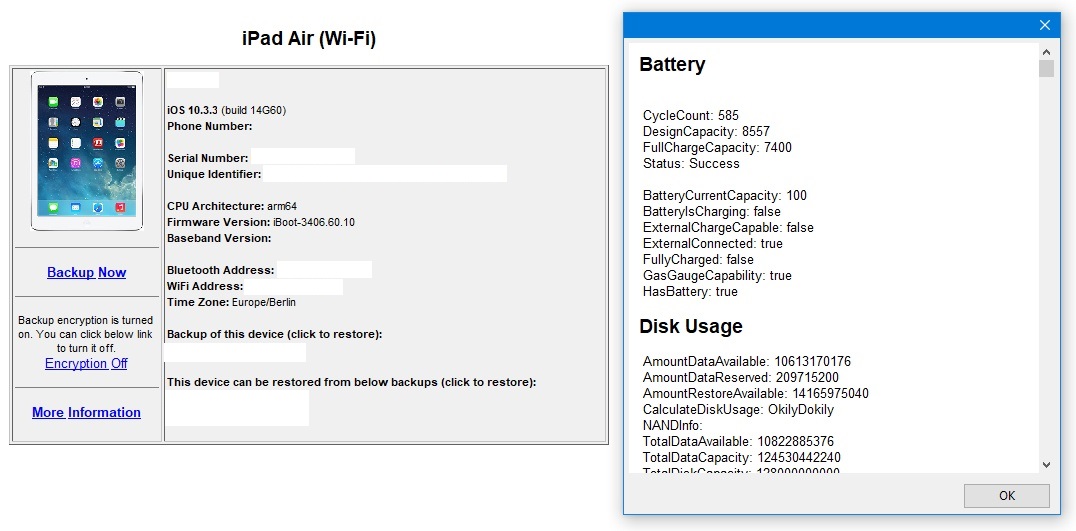Screen dimensions: 1076x531
Task: Click the Disk Usage heading
Action: coord(690,326)
